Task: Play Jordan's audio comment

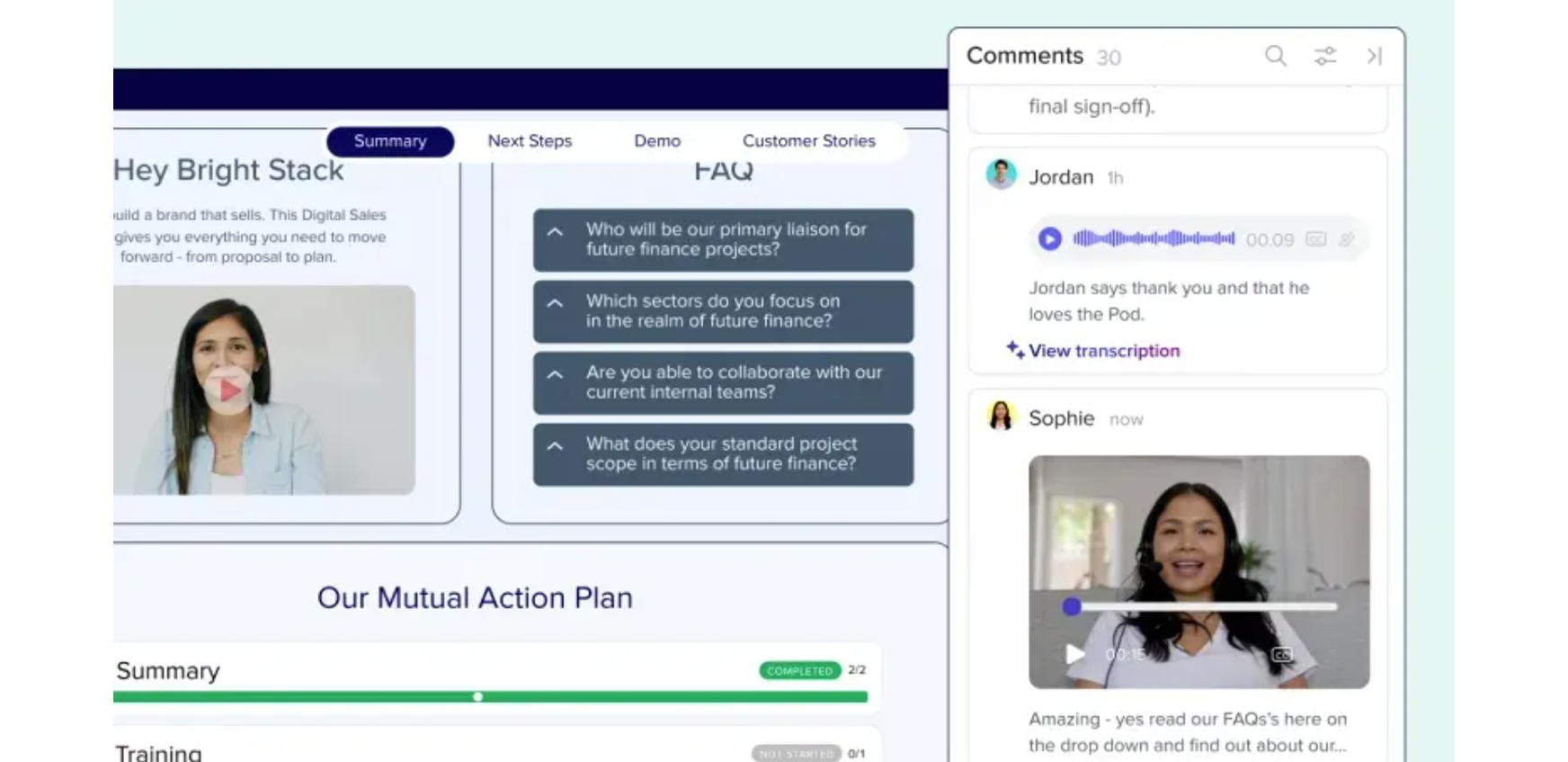Action: point(1049,239)
